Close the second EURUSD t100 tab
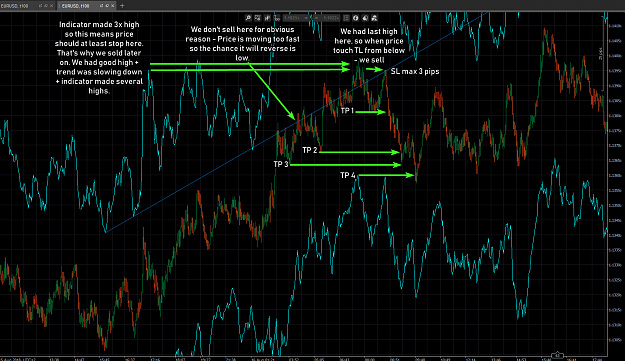The width and height of the screenshot is (625, 361). 112,6
